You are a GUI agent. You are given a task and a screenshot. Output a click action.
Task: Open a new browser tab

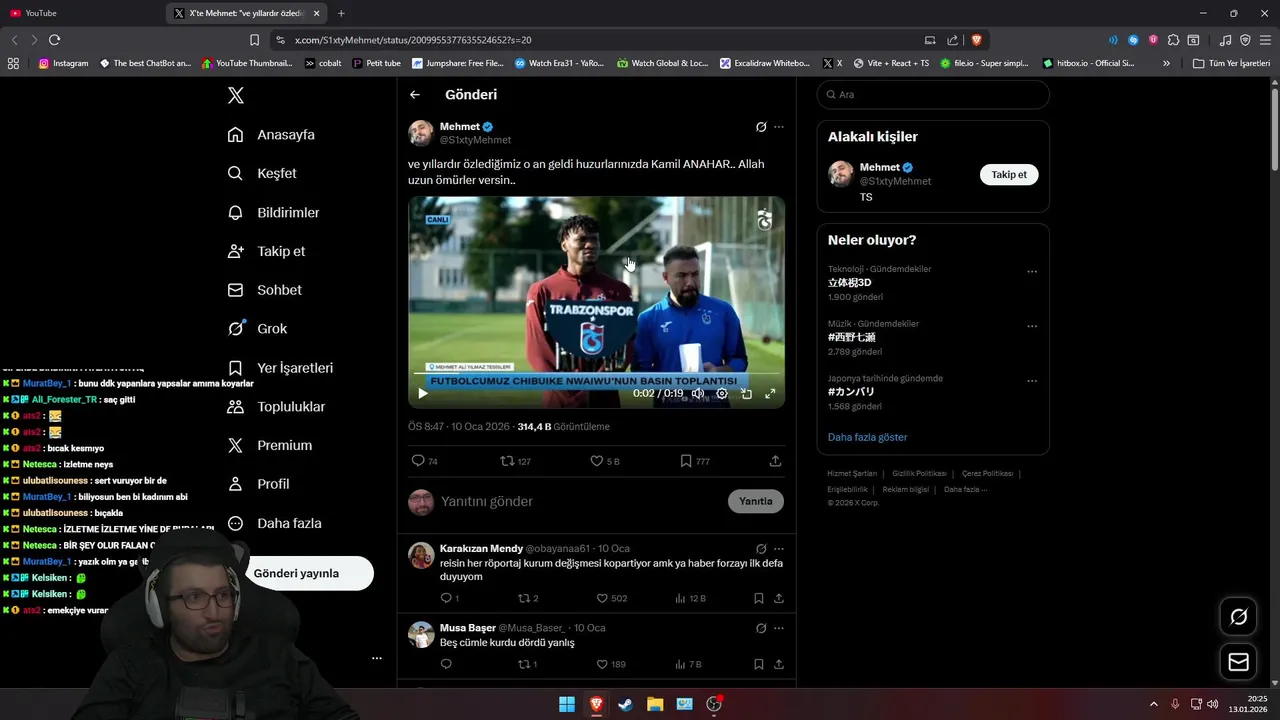(341, 13)
